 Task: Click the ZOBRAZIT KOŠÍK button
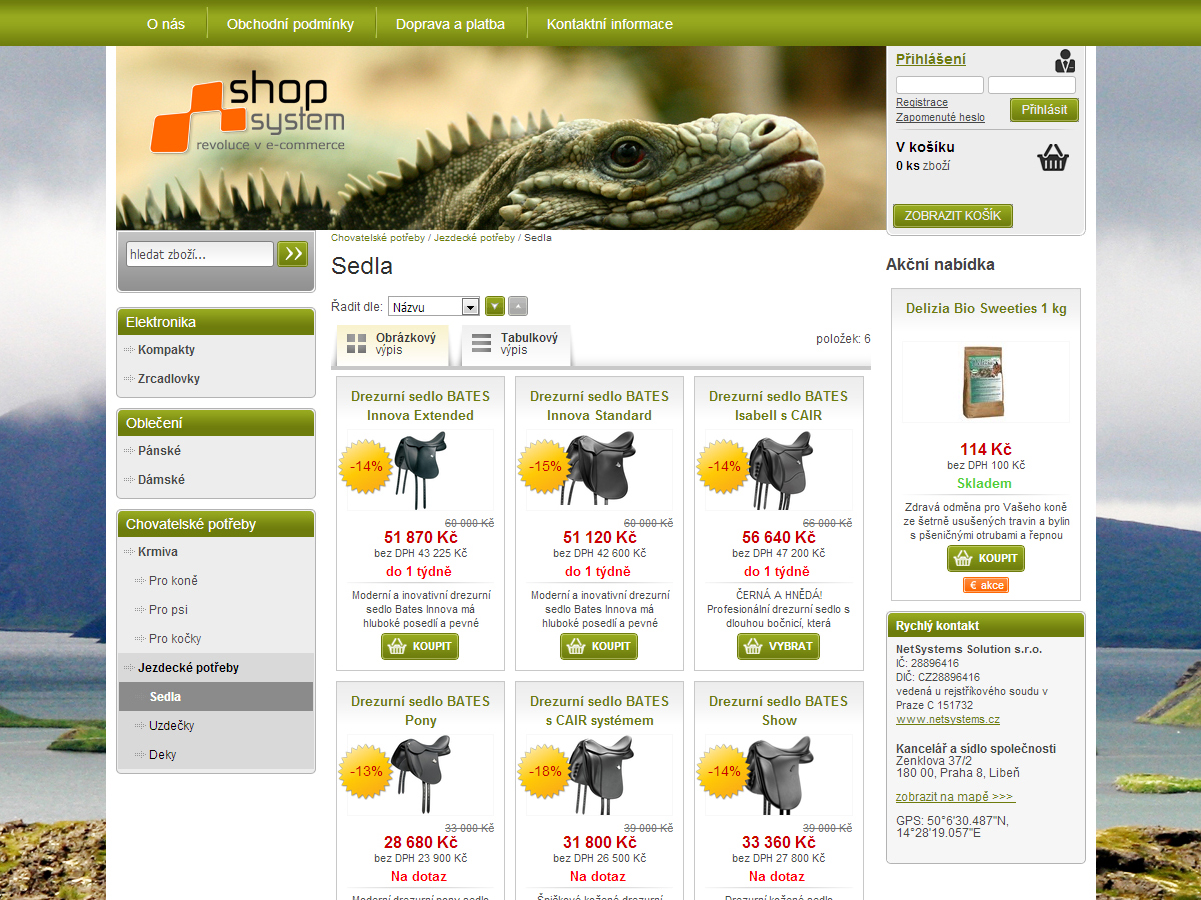point(953,215)
